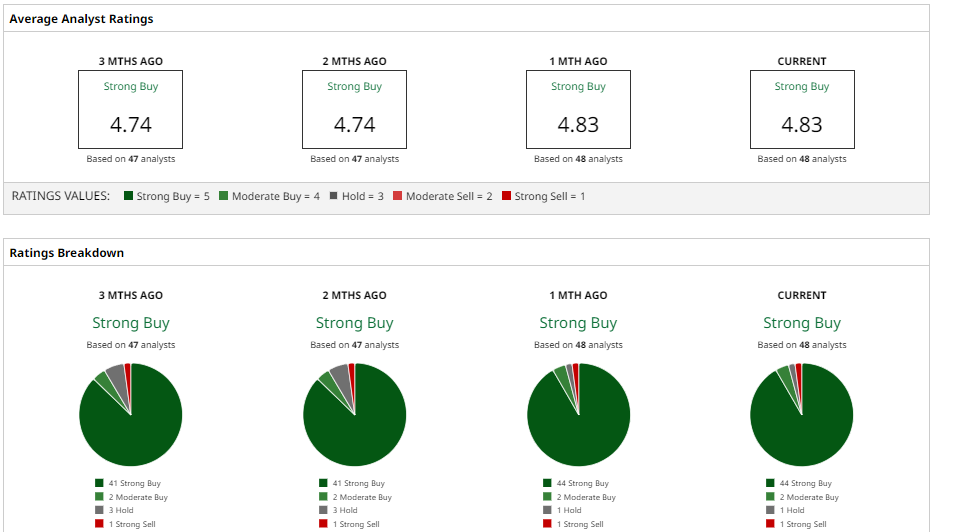This screenshot has height=532, width=953.
Task: Click 'Based on 48 analysts' in Current breakdown
Action: [802, 345]
